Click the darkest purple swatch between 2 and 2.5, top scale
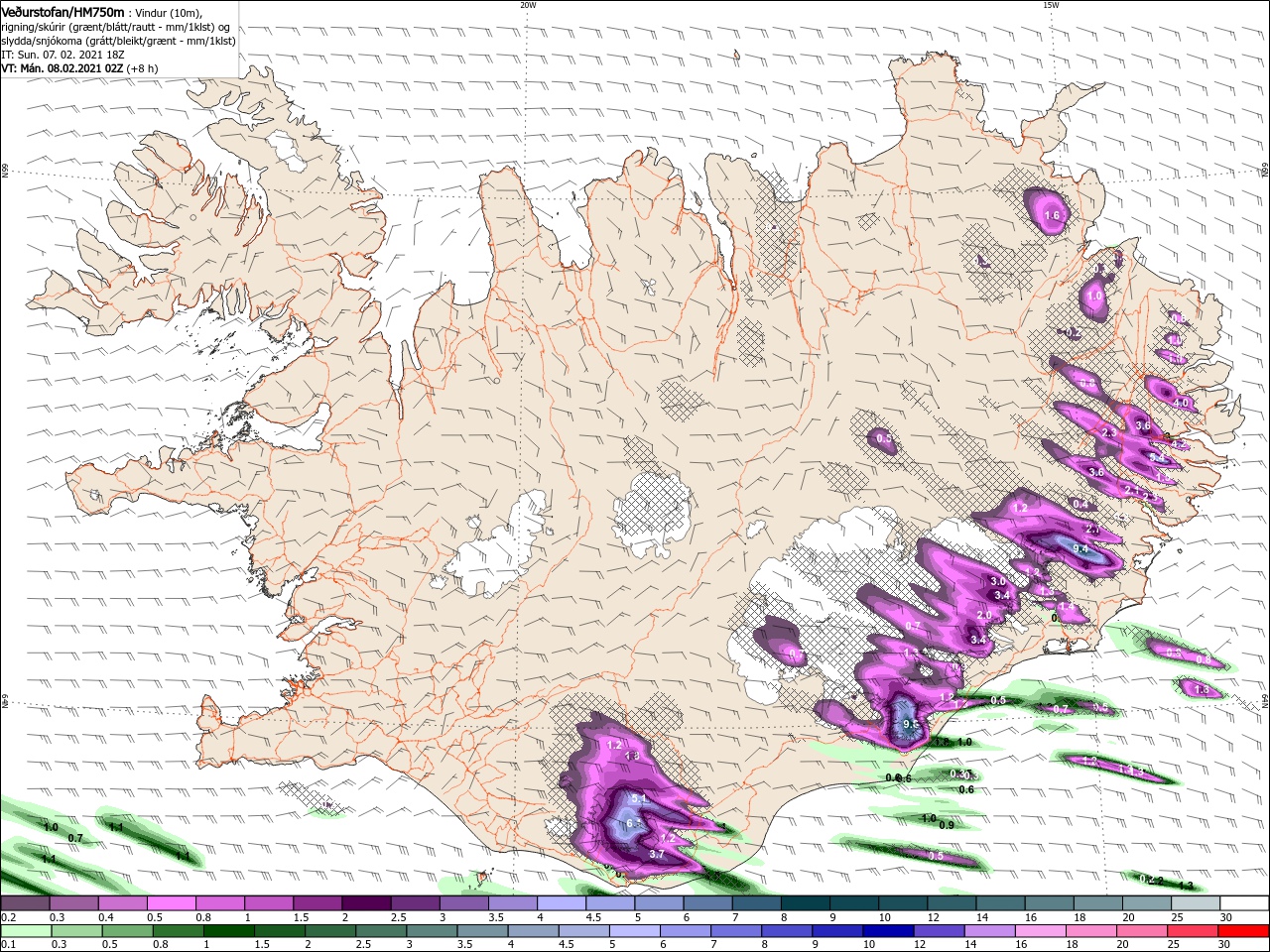Image resolution: width=1270 pixels, height=952 pixels. click(x=366, y=903)
